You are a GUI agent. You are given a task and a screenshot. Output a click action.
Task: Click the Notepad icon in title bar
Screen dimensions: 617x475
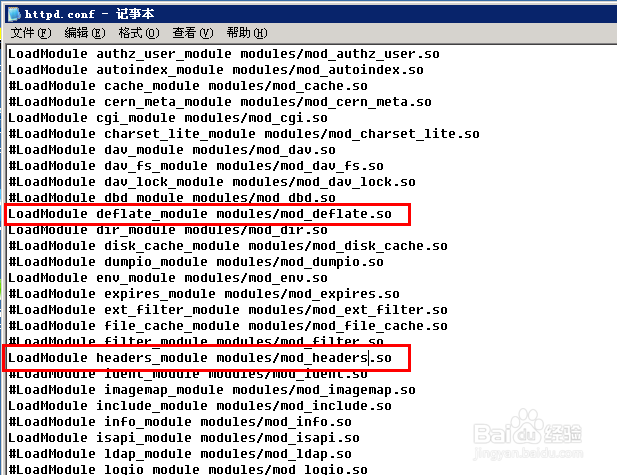[14, 14]
